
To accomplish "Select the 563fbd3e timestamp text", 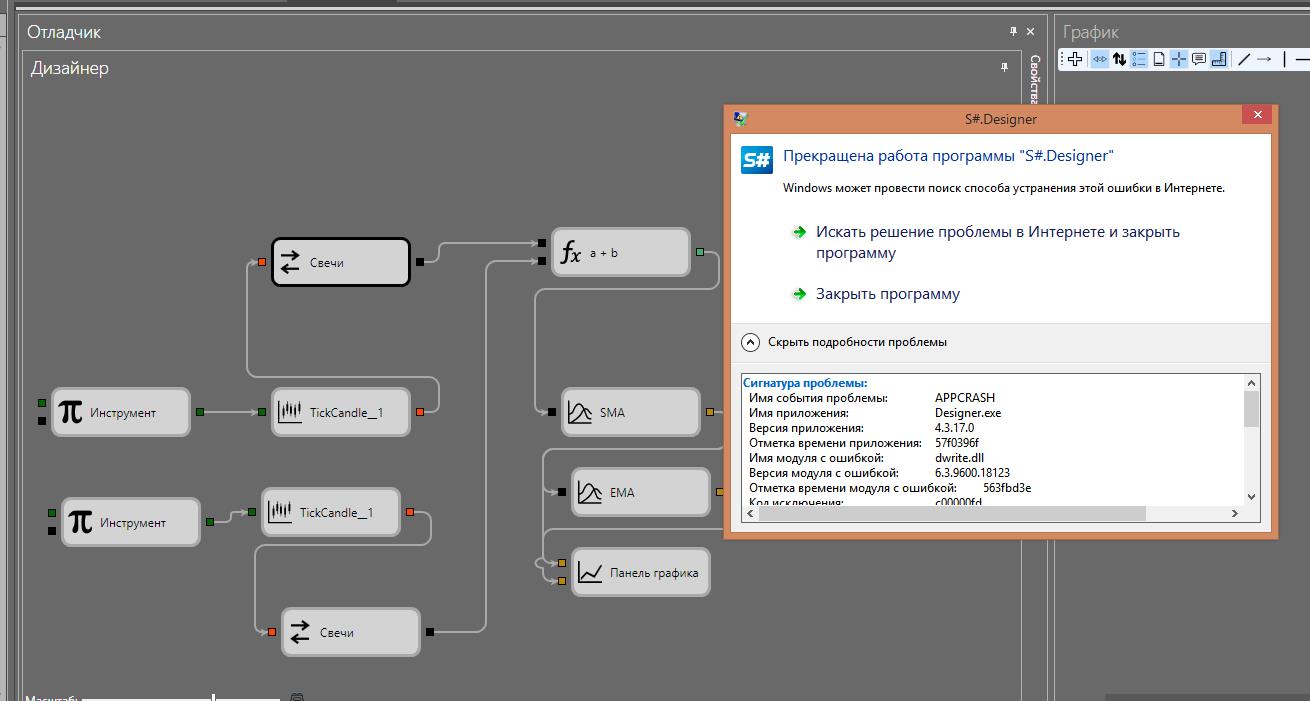I will point(1007,488).
